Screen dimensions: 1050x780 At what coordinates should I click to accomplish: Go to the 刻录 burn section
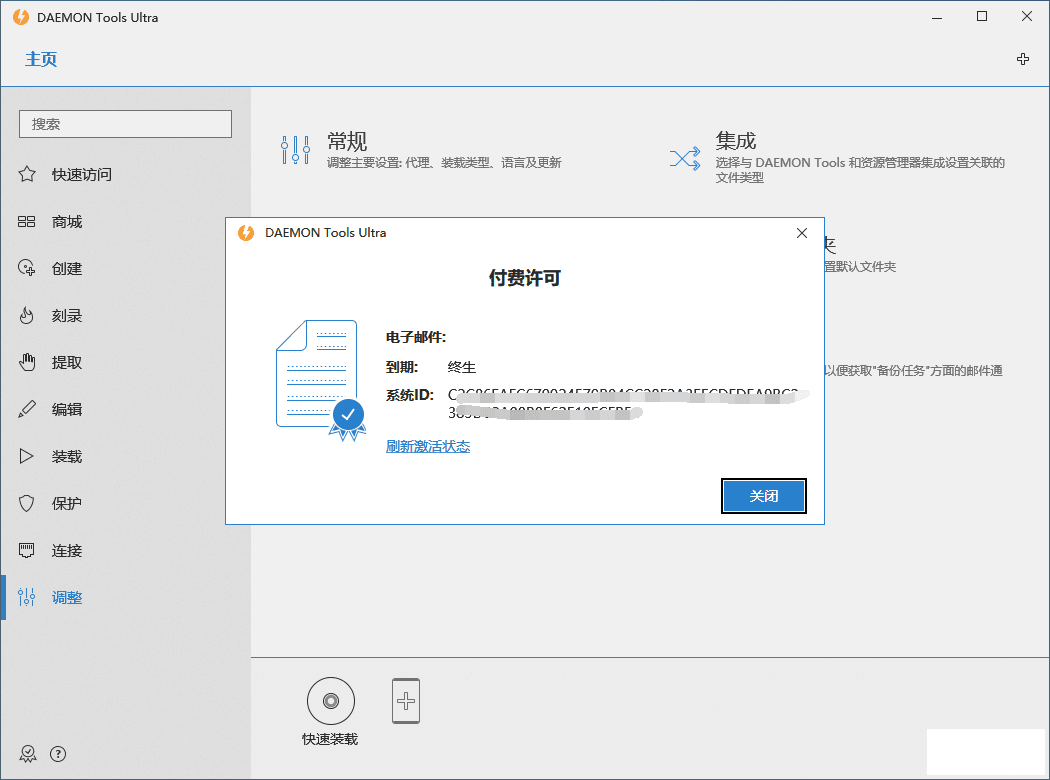point(67,315)
